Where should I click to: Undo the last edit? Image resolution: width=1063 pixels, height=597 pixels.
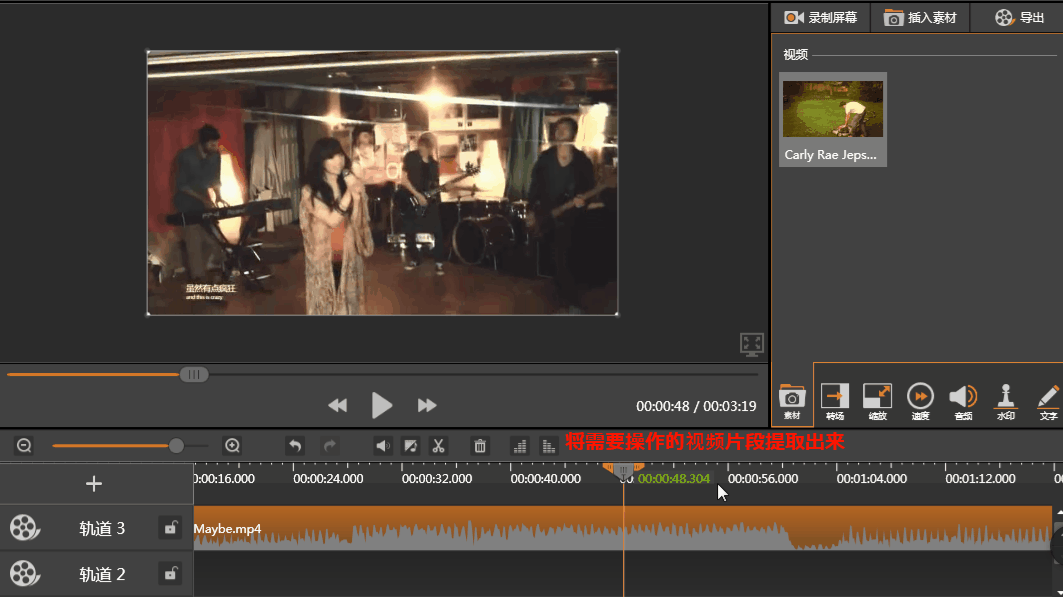tap(295, 445)
